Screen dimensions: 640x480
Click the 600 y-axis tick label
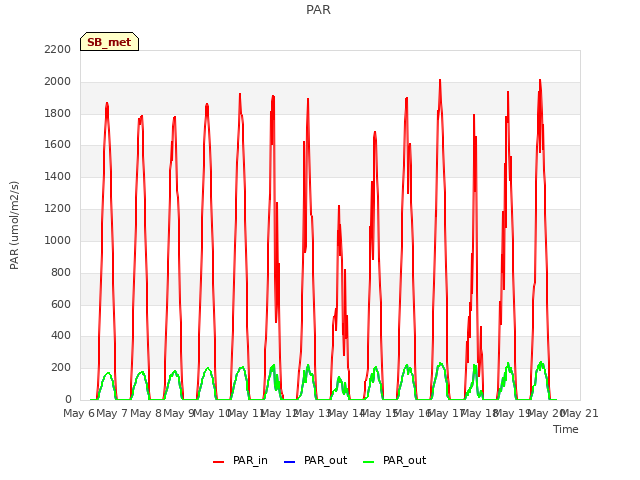coord(61,304)
